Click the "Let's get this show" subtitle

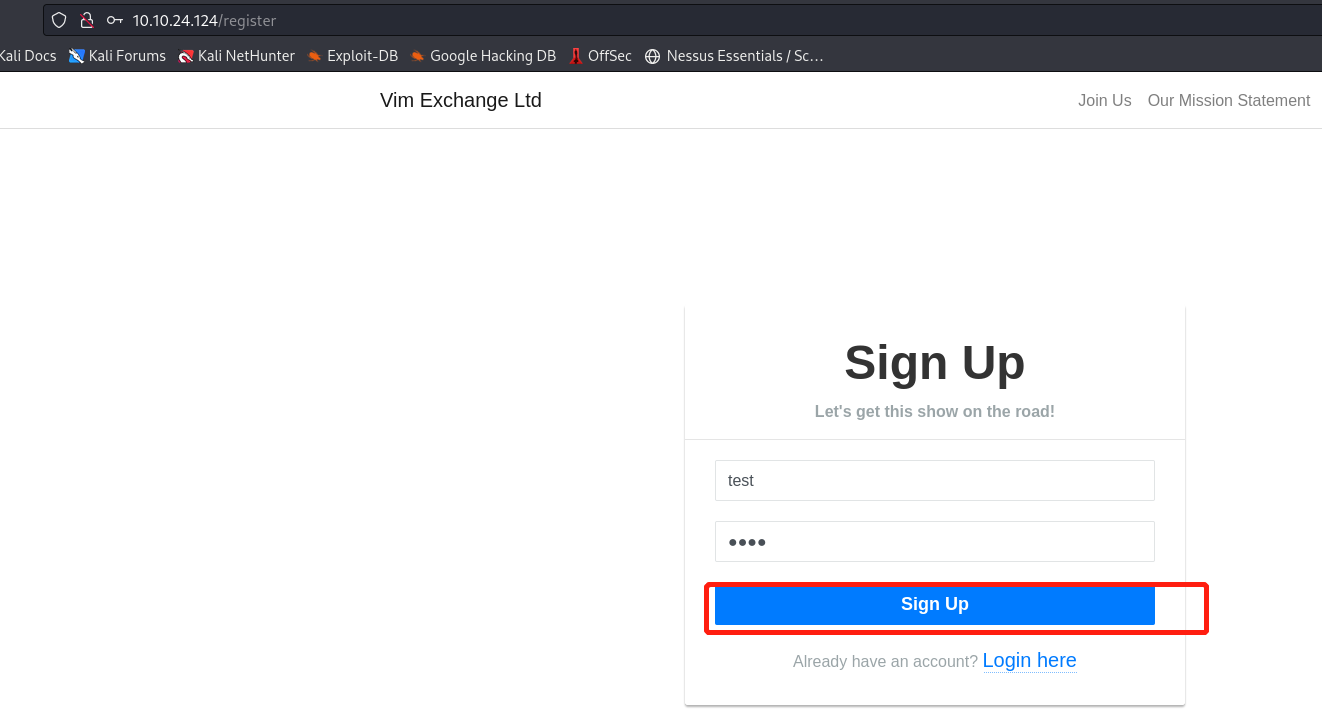click(x=934, y=411)
